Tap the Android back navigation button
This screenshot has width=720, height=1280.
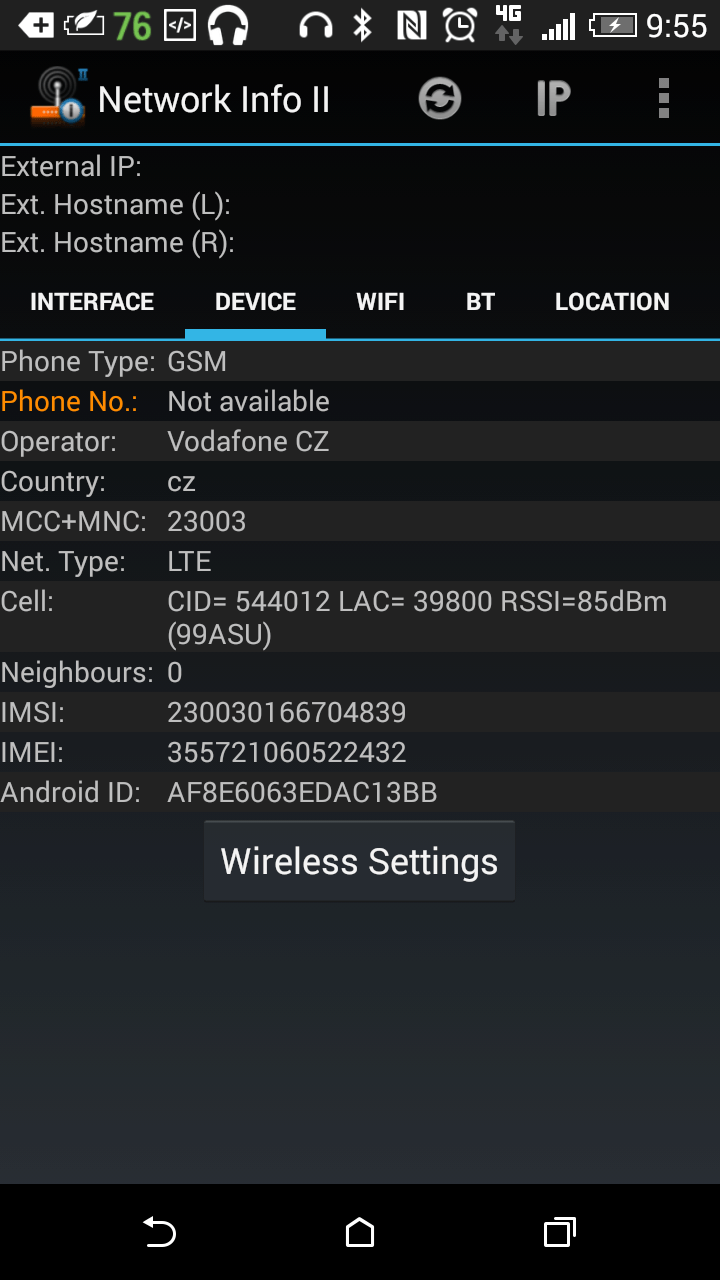tap(159, 1232)
